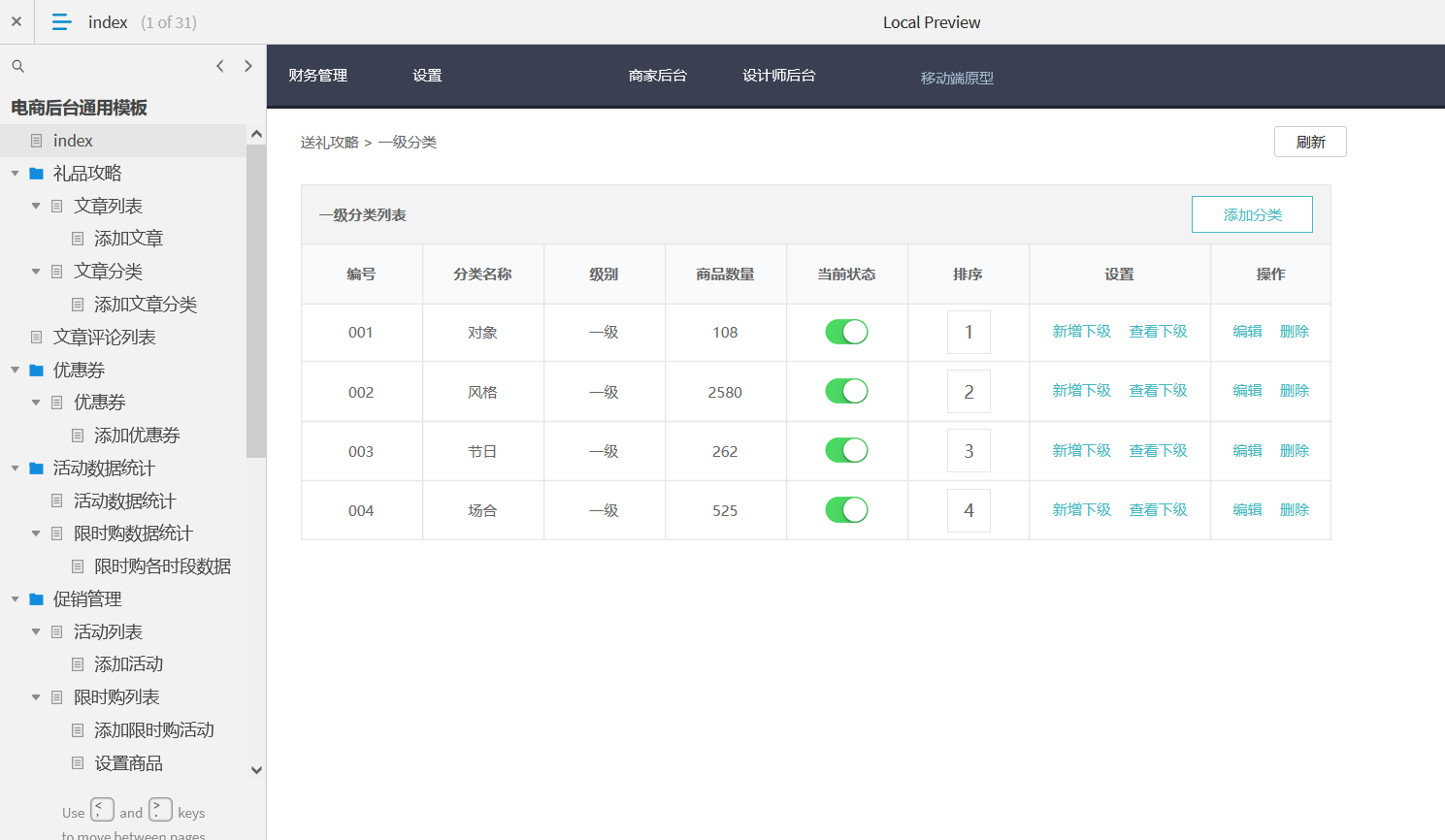Viewport: 1445px width, 840px height.
Task: Open 文章评论列表 page in tree
Action: coord(104,338)
